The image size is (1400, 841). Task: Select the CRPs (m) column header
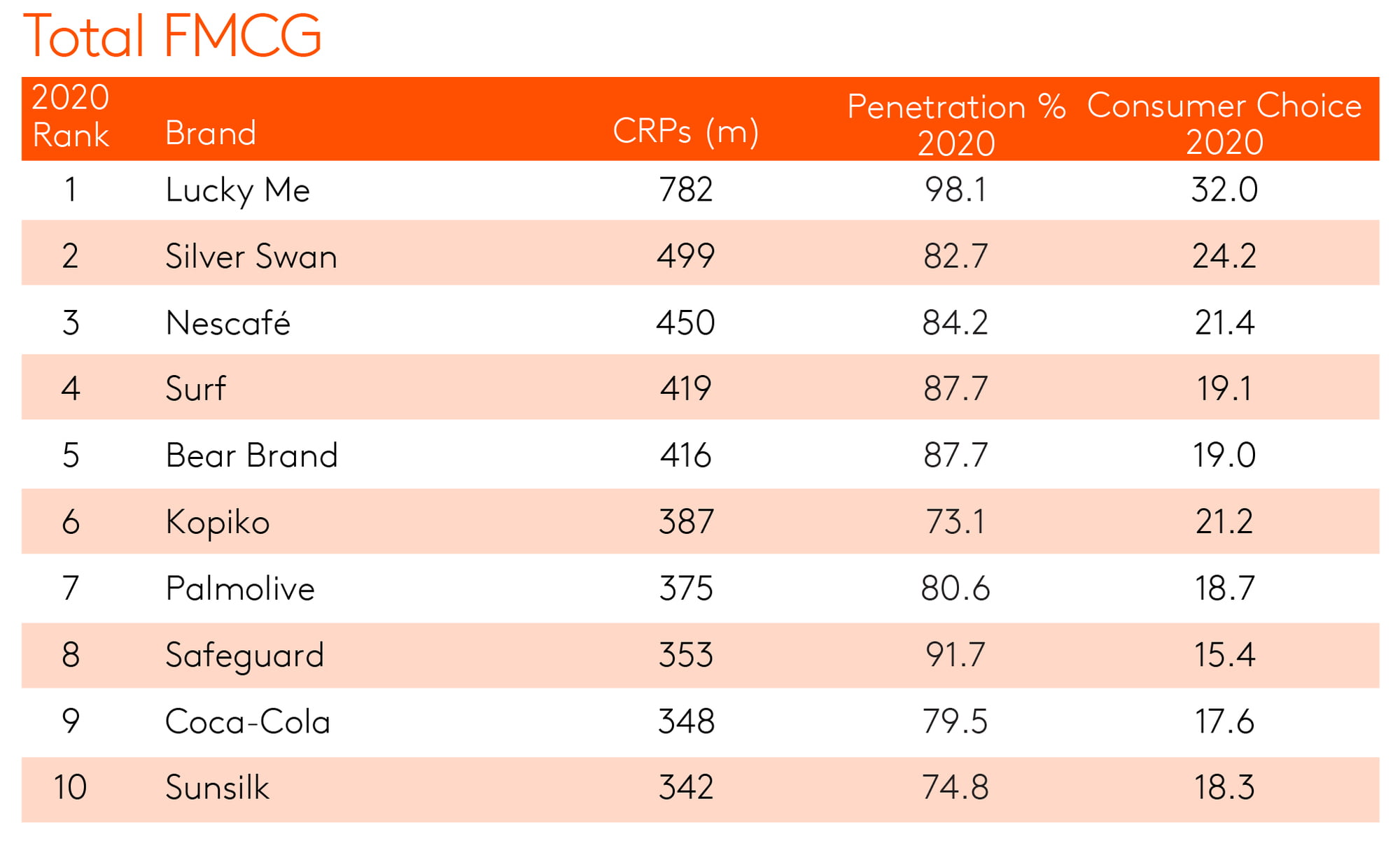685,131
